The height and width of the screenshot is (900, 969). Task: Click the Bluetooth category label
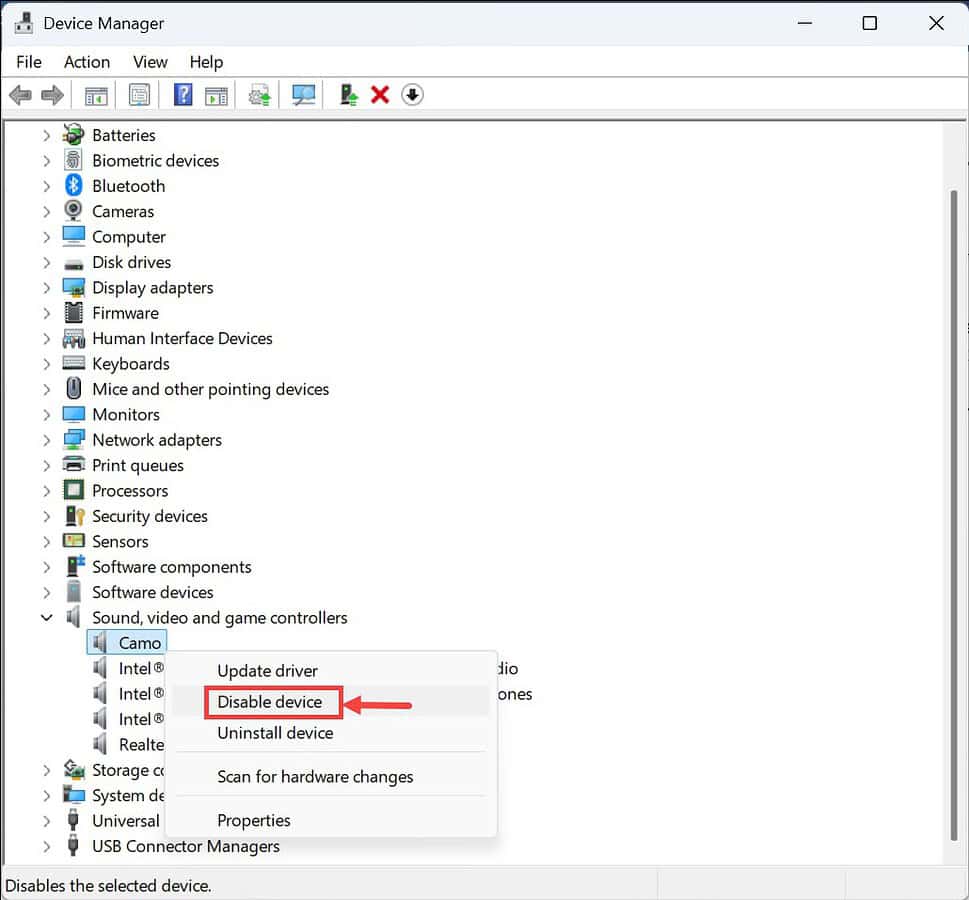(x=128, y=186)
